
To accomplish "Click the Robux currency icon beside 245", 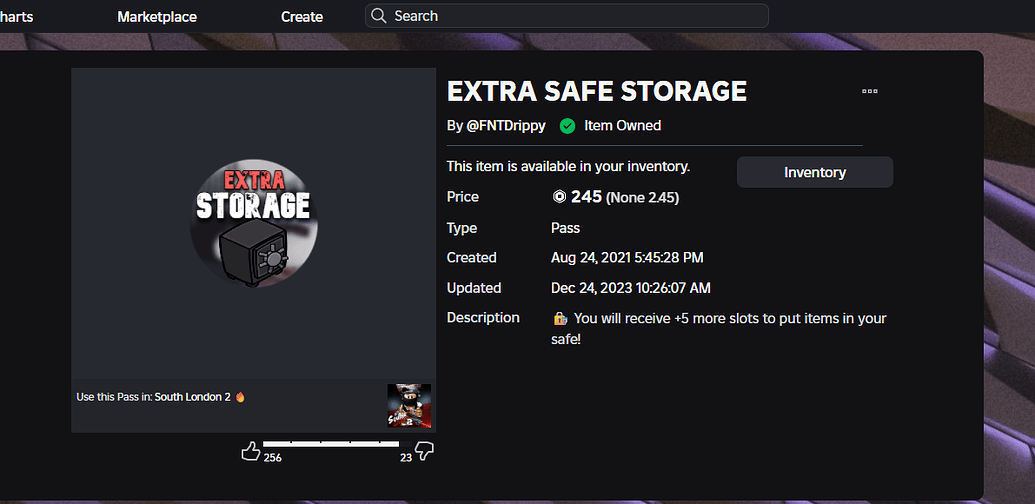I will (x=559, y=197).
